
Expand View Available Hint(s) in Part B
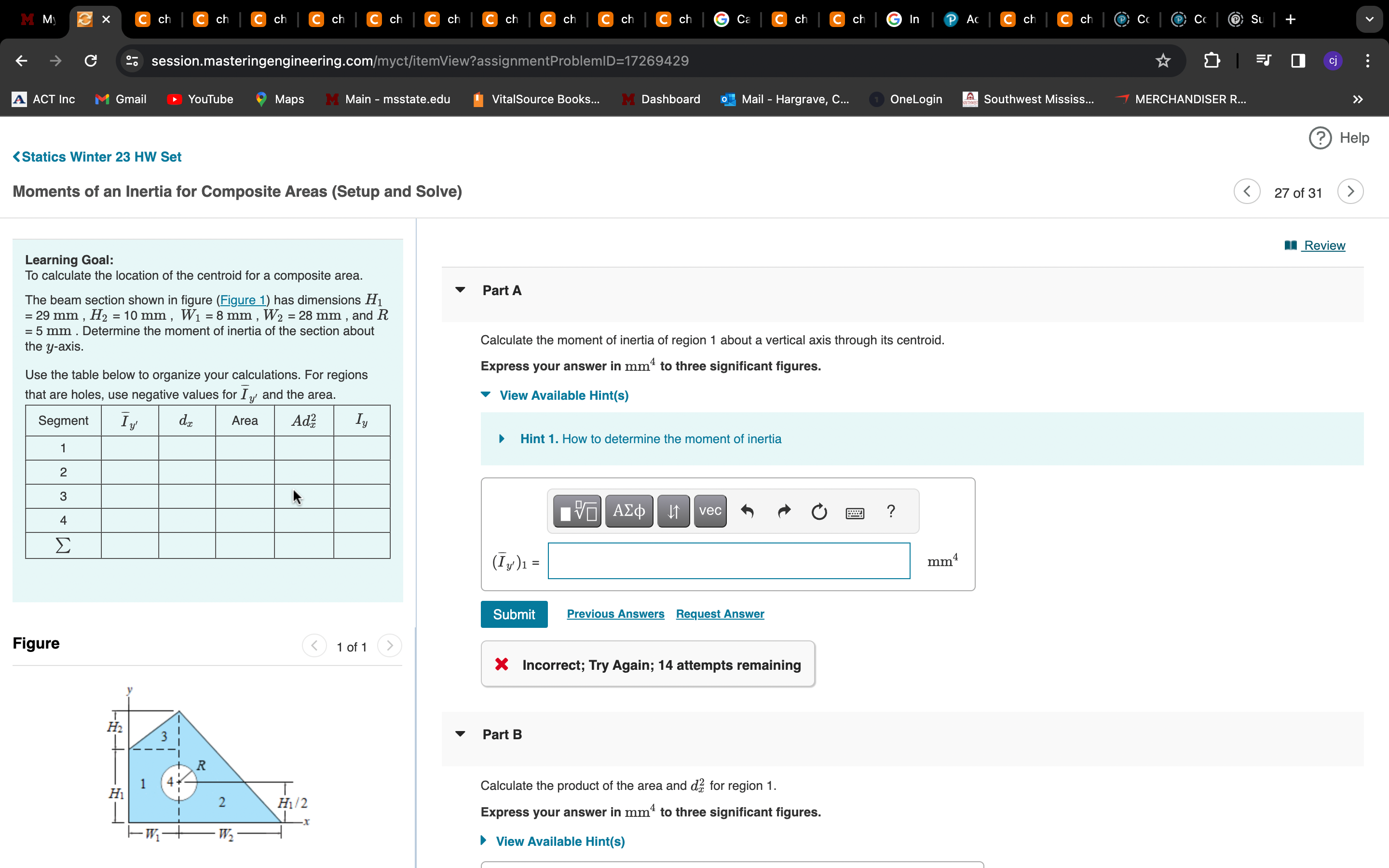pos(559,841)
